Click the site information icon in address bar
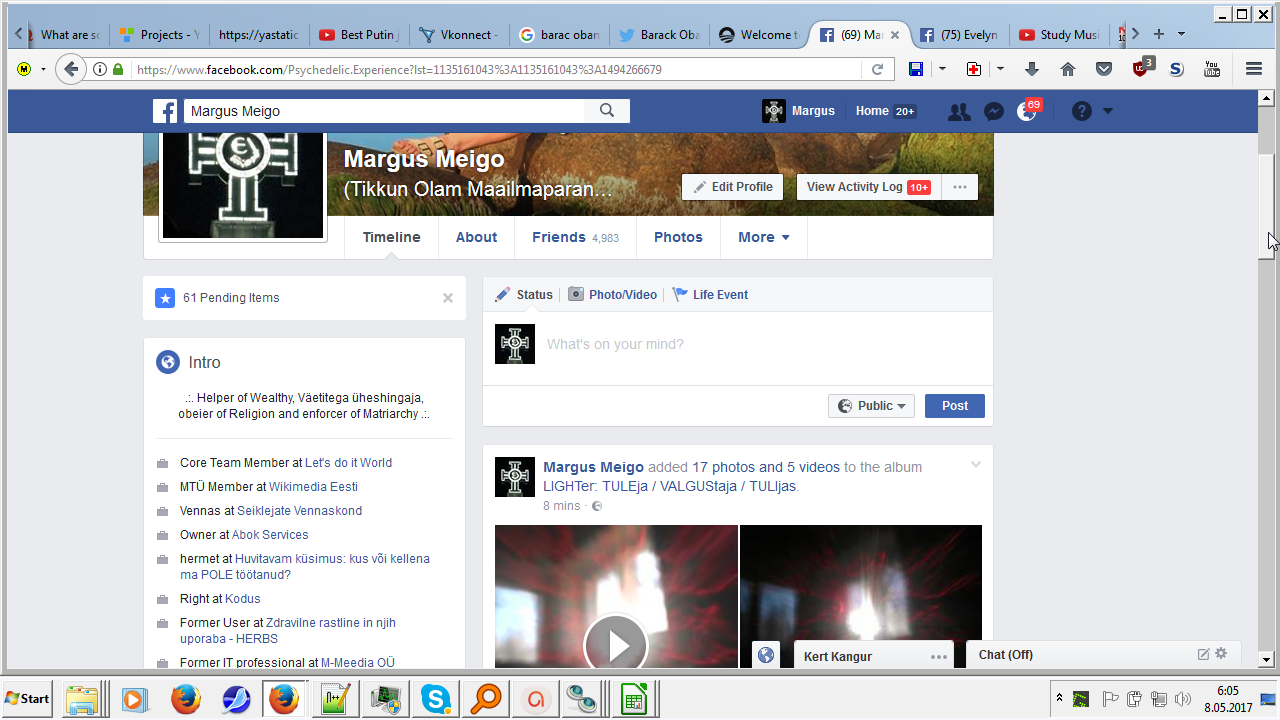1280x720 pixels. [x=100, y=69]
